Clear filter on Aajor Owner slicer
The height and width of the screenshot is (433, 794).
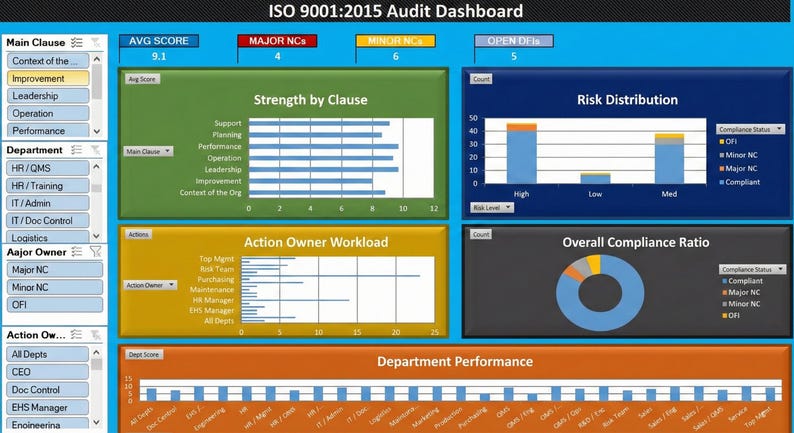point(95,252)
